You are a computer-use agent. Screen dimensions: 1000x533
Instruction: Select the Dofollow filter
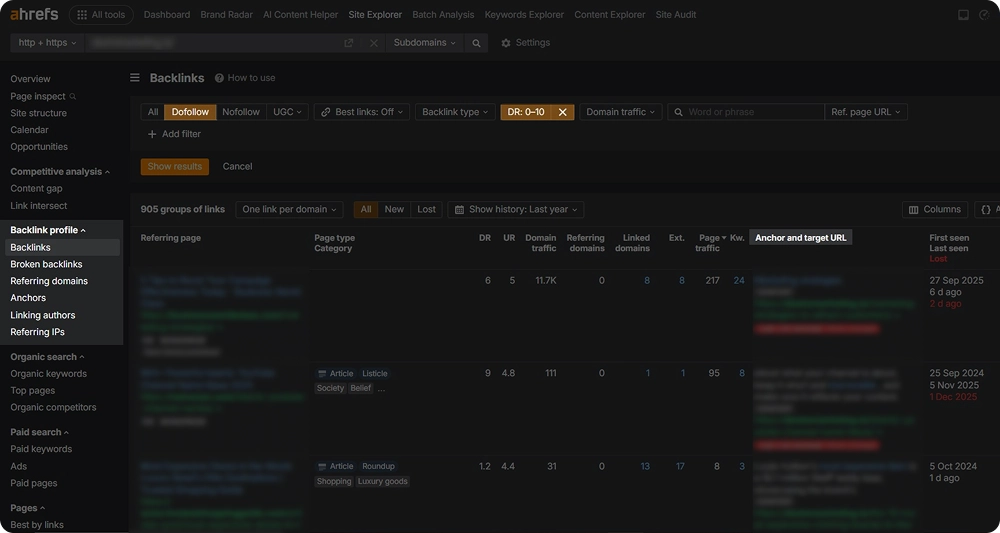pyautogui.click(x=190, y=112)
